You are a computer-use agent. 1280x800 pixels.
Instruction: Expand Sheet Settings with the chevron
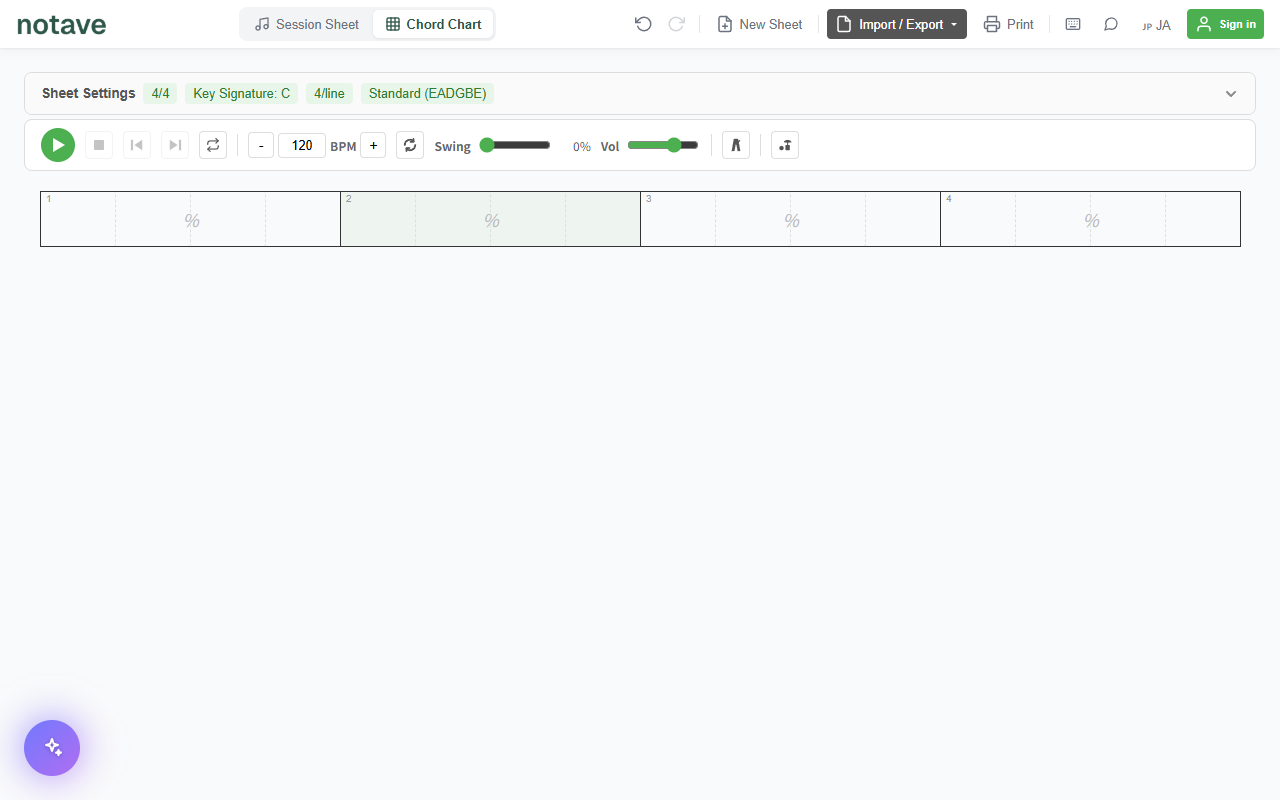tap(1231, 93)
